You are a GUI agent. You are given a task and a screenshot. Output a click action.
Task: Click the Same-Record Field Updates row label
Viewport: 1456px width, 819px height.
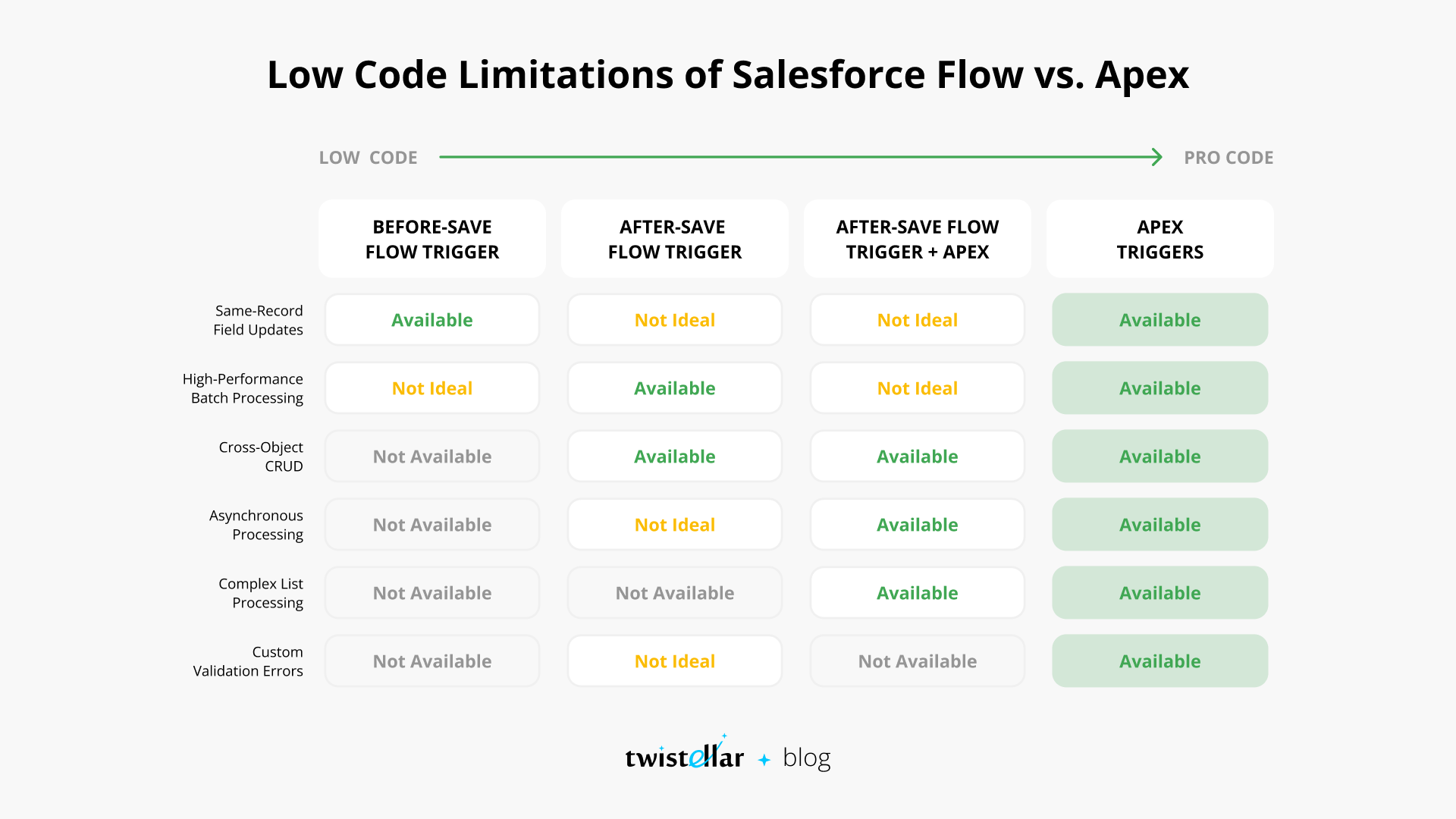[258, 320]
